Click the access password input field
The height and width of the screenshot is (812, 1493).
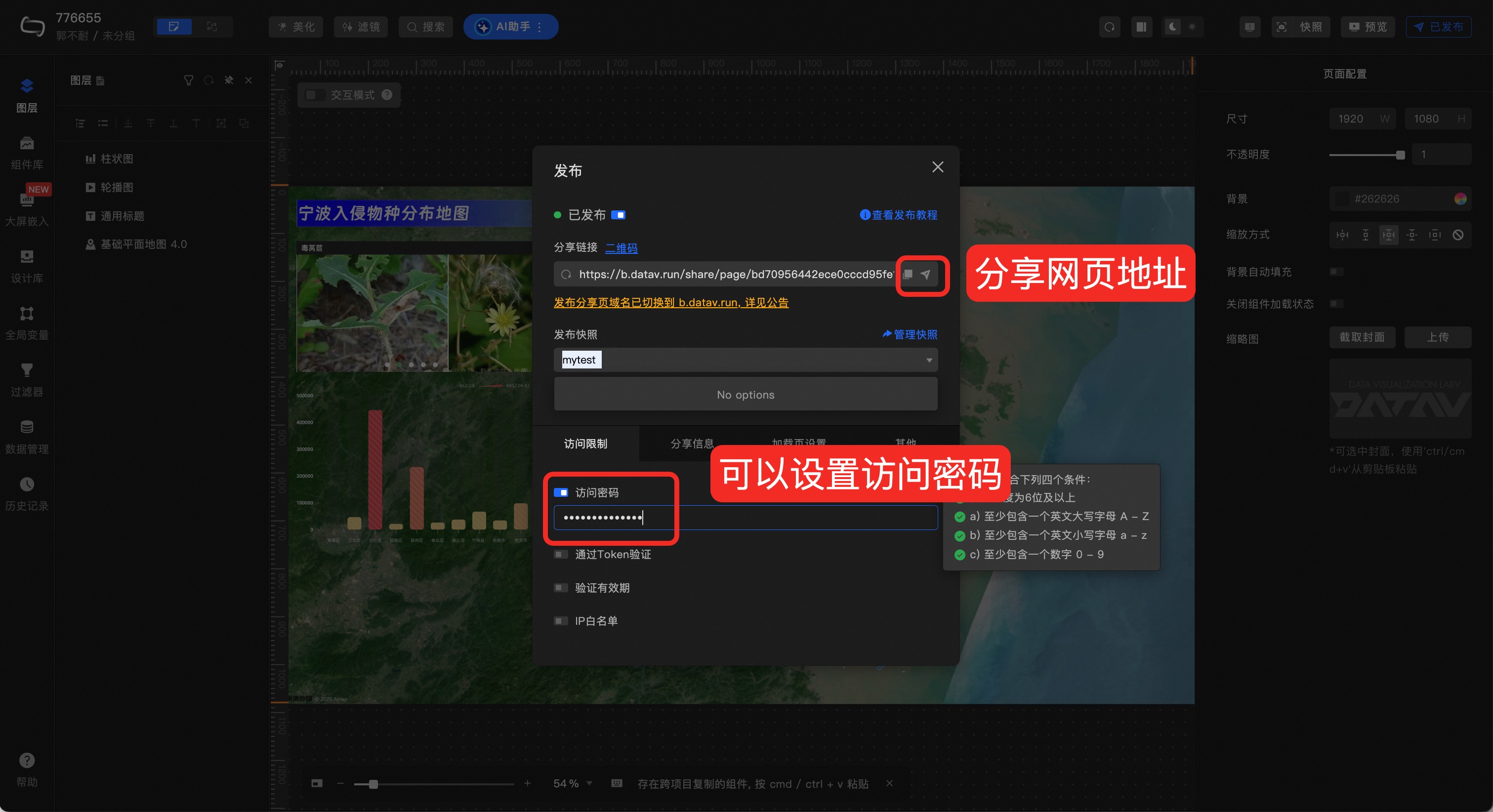pos(746,517)
